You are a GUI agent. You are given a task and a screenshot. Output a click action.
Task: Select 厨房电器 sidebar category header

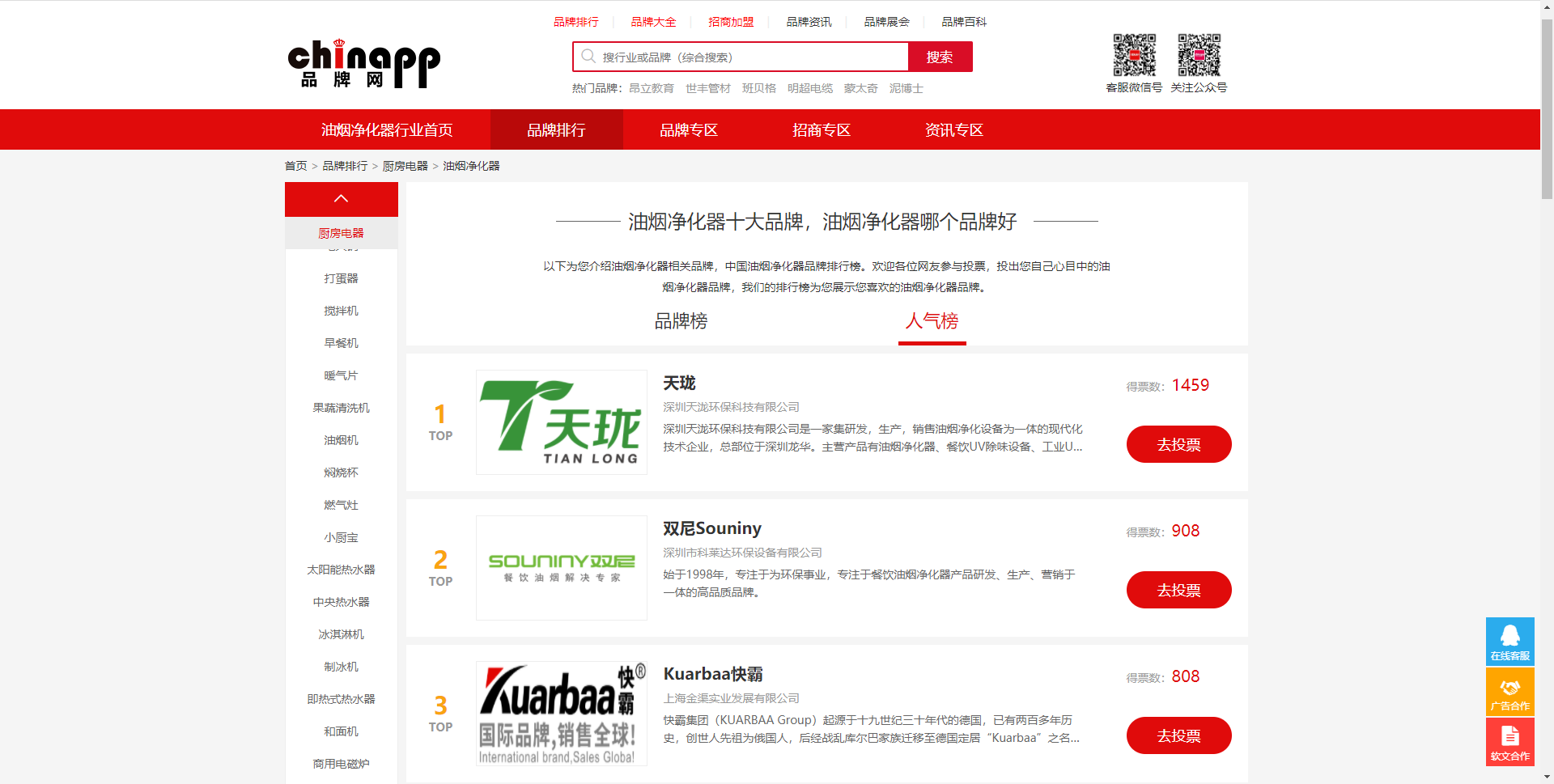[x=341, y=233]
